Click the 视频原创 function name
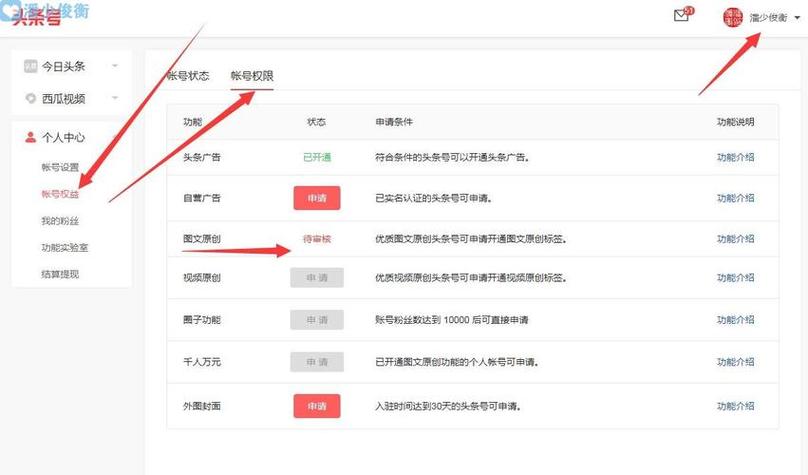Viewport: 808px width, 475px height. pos(202,278)
